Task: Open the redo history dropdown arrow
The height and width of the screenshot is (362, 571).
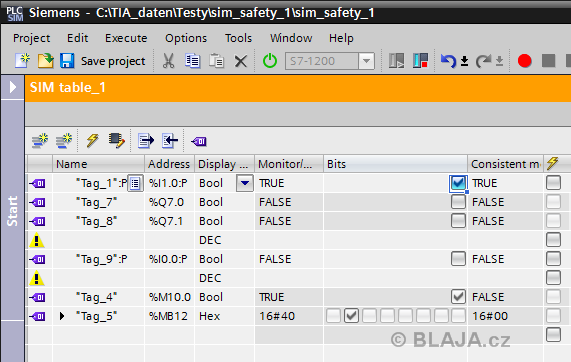Action: [499, 61]
